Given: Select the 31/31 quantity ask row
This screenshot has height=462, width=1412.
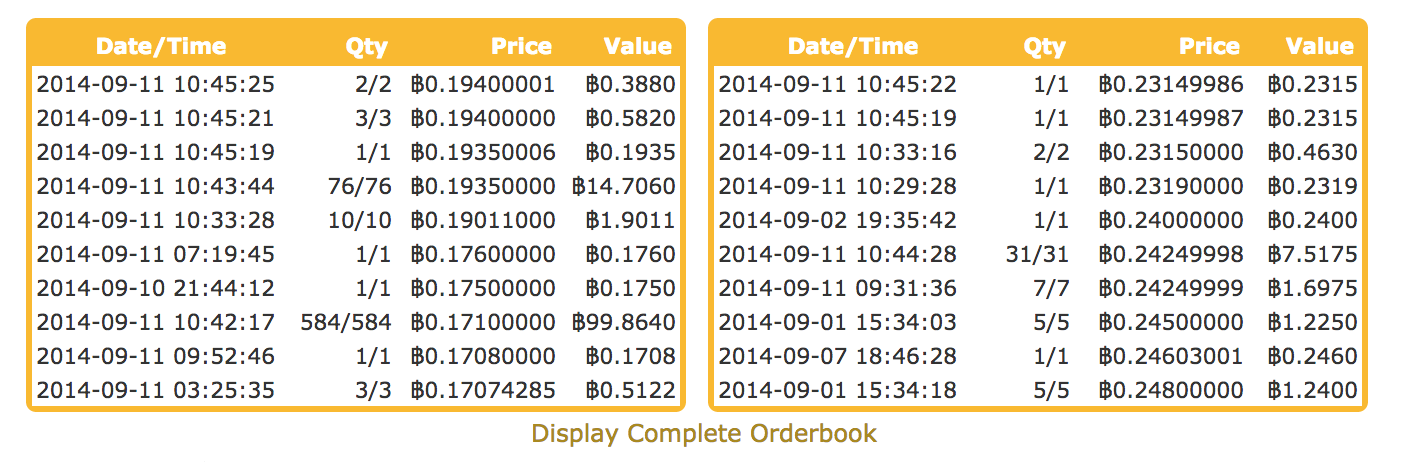Looking at the screenshot, I should click(x=1036, y=254).
